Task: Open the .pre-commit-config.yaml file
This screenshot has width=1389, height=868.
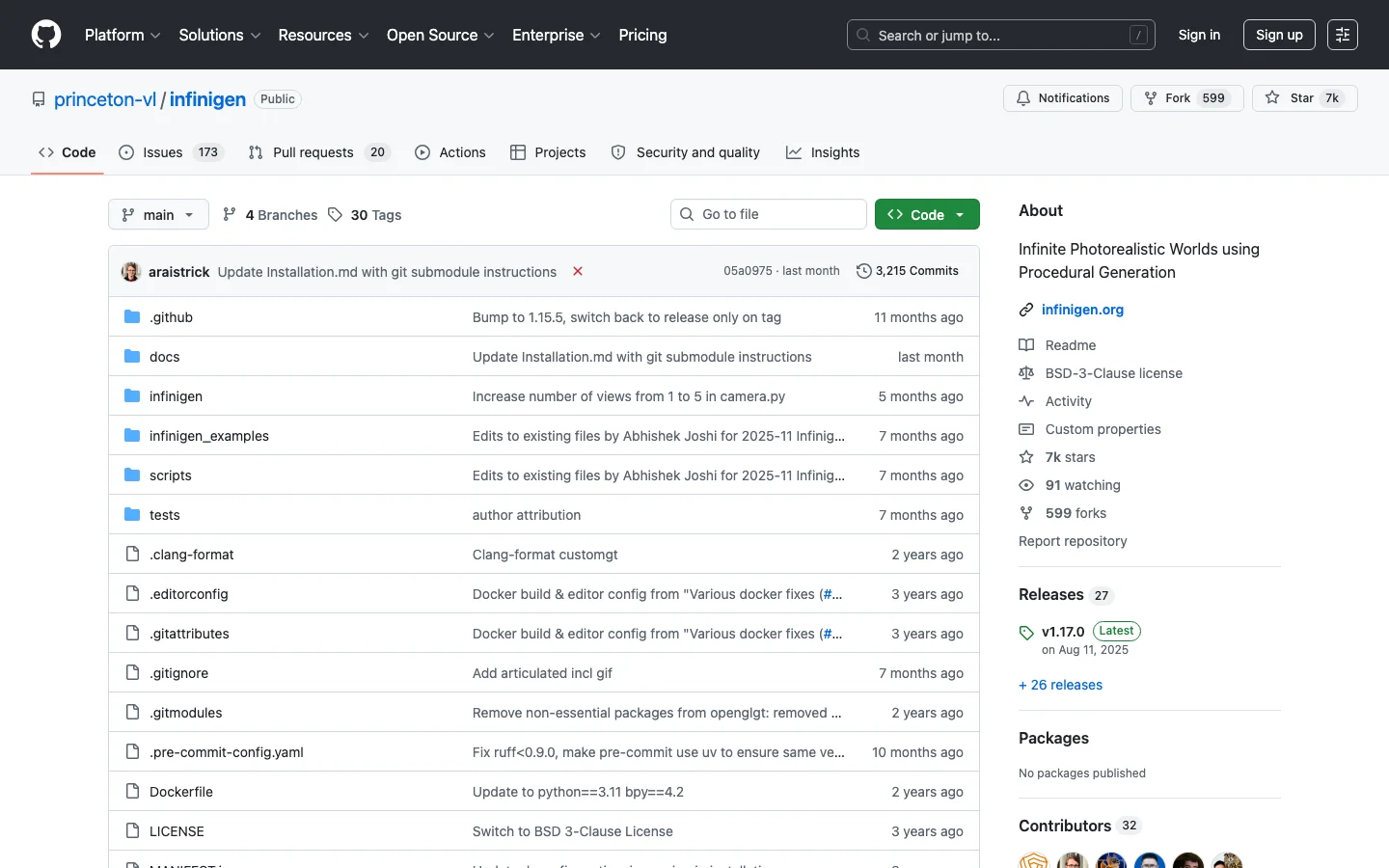Action: click(x=227, y=752)
